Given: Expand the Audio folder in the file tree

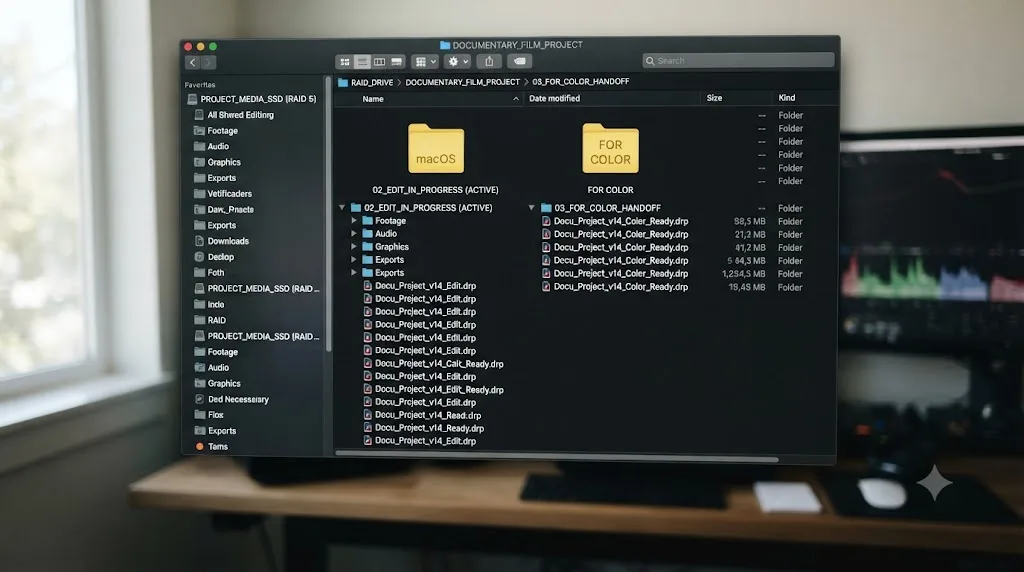Looking at the screenshot, I should click(x=354, y=234).
